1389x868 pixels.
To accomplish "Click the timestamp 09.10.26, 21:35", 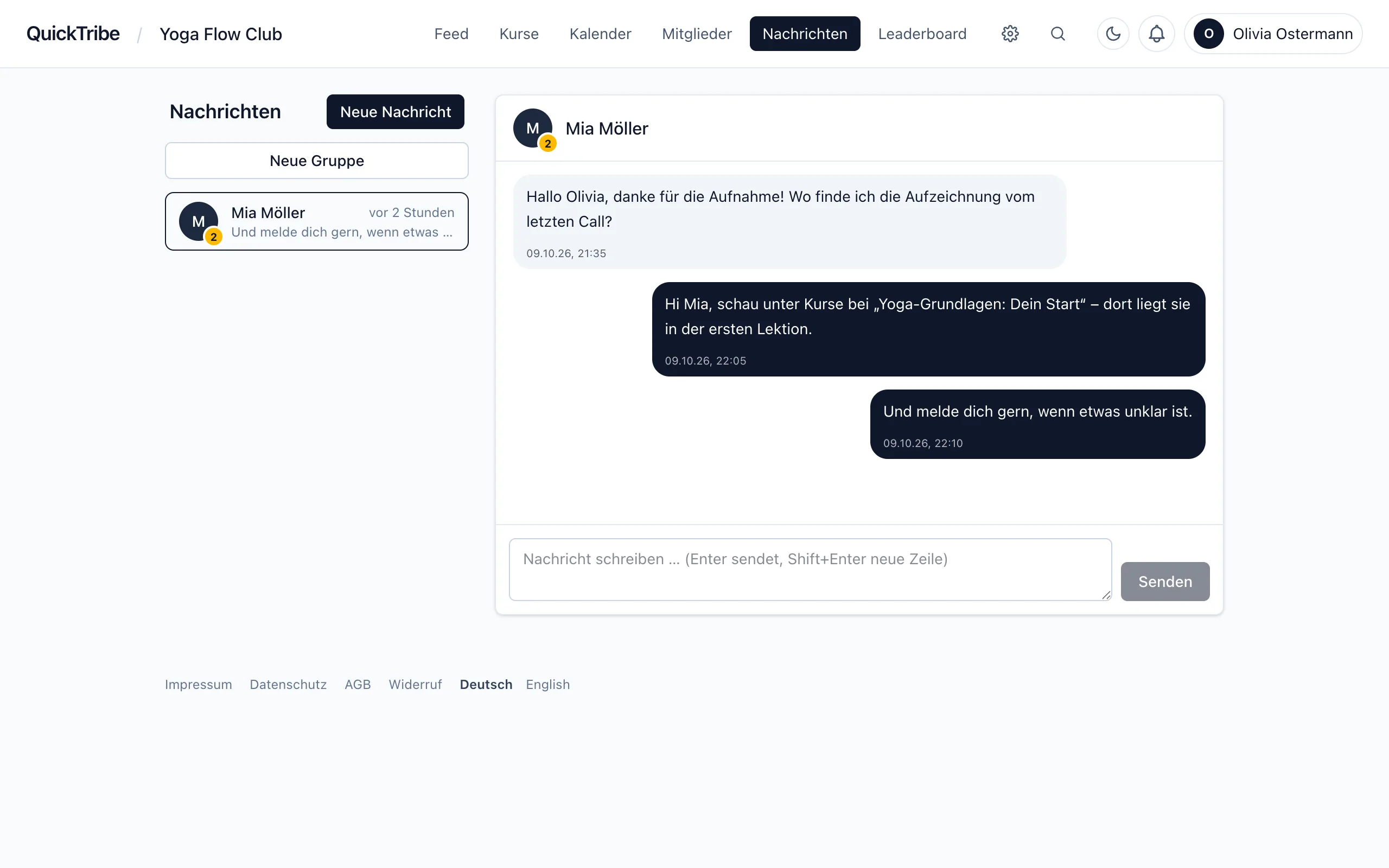I will [x=566, y=253].
